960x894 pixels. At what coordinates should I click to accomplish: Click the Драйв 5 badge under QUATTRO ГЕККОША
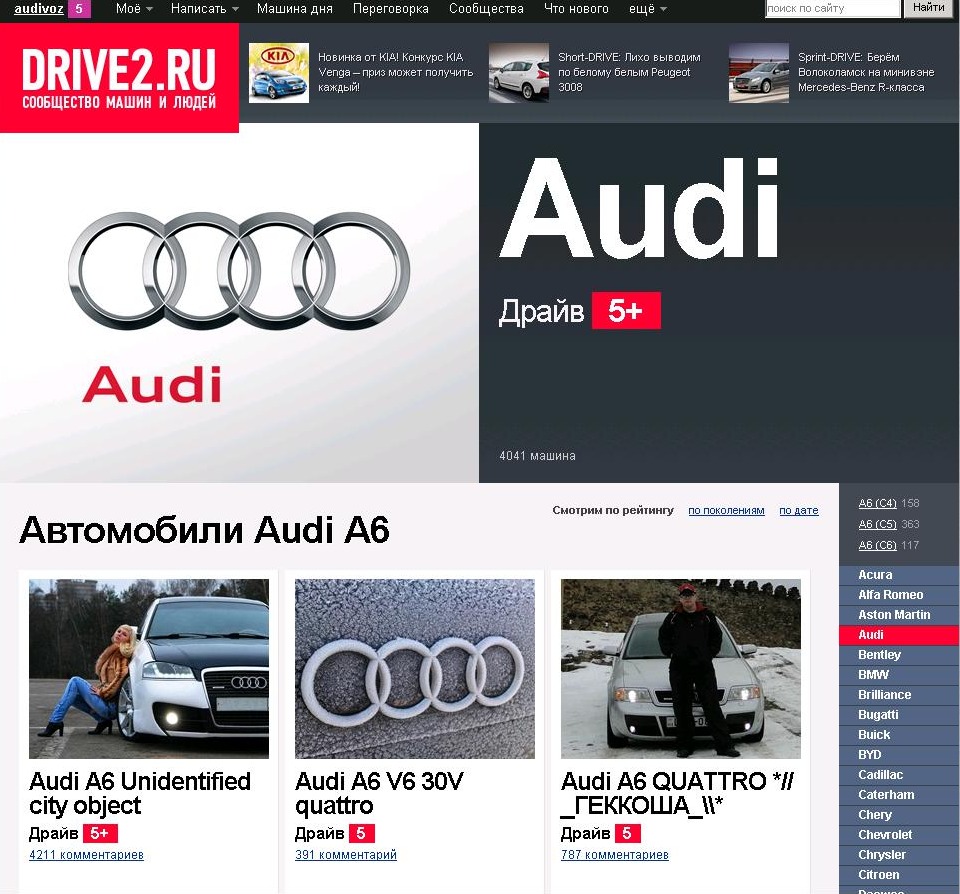click(x=628, y=833)
